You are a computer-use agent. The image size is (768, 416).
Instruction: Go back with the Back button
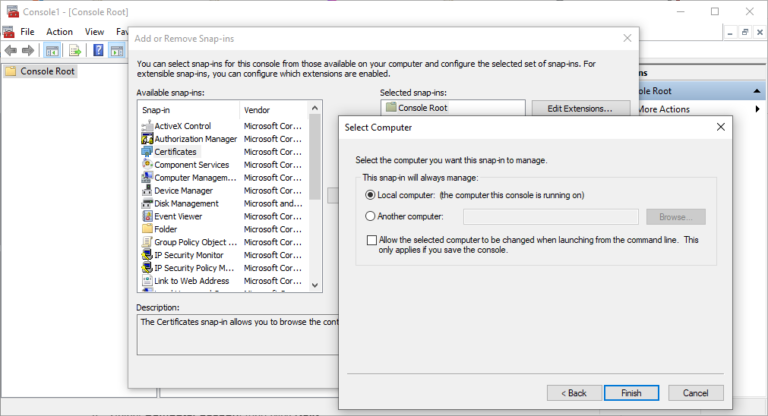[573, 393]
